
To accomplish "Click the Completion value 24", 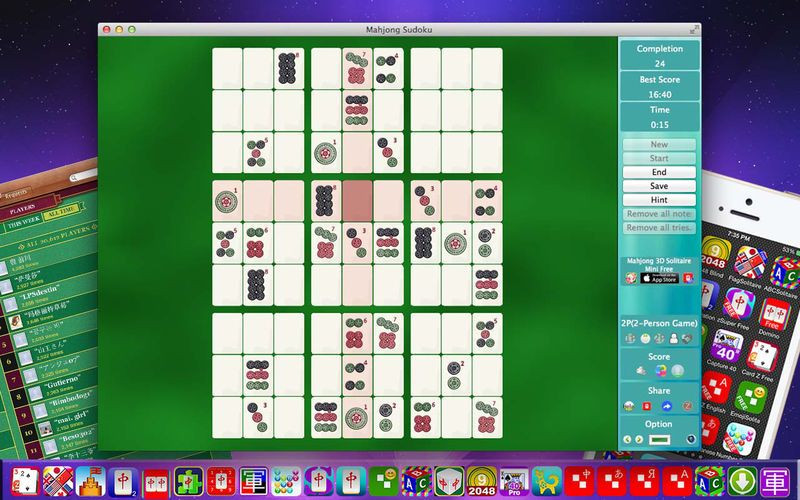I will pos(659,64).
